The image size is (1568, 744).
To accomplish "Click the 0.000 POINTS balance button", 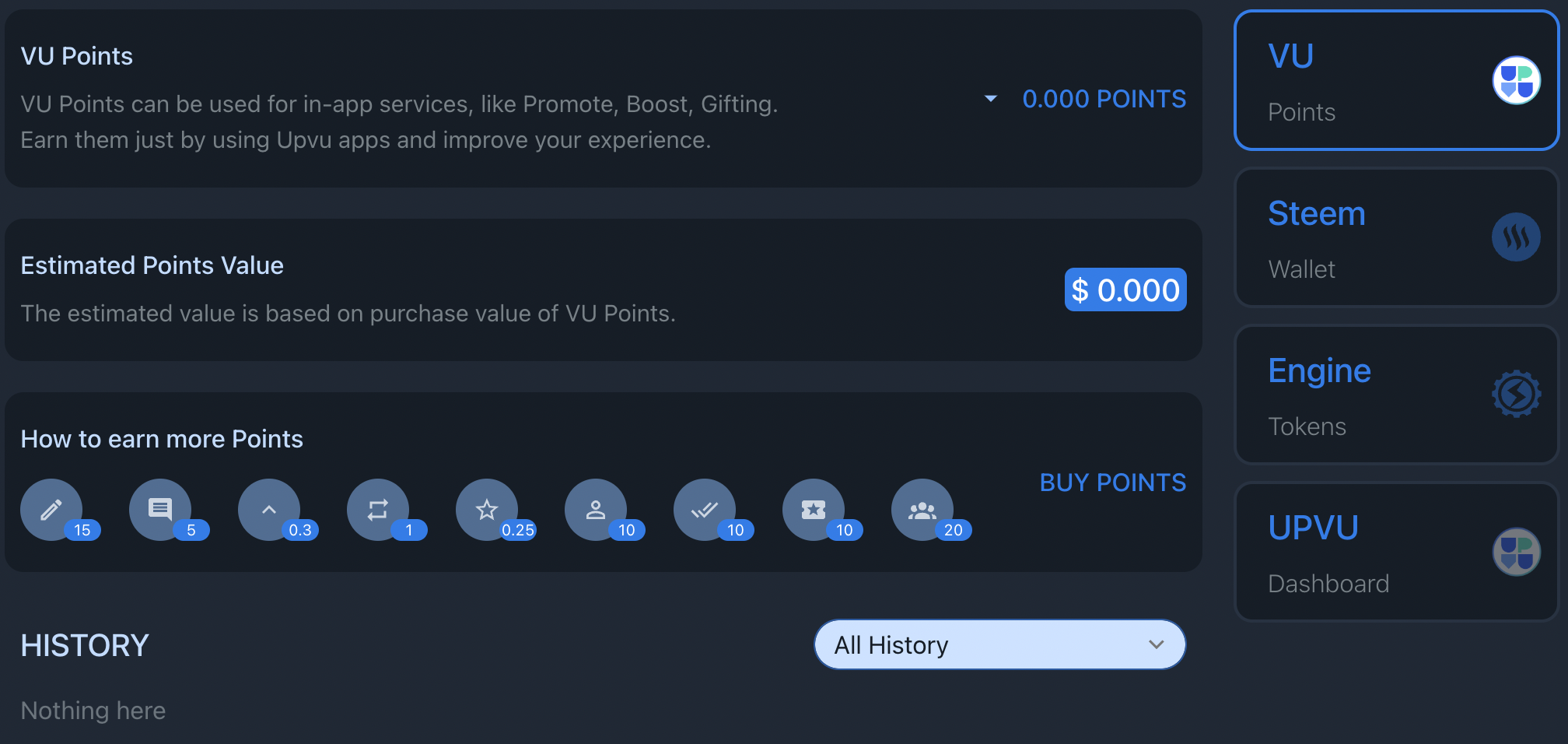I will [x=1104, y=99].
